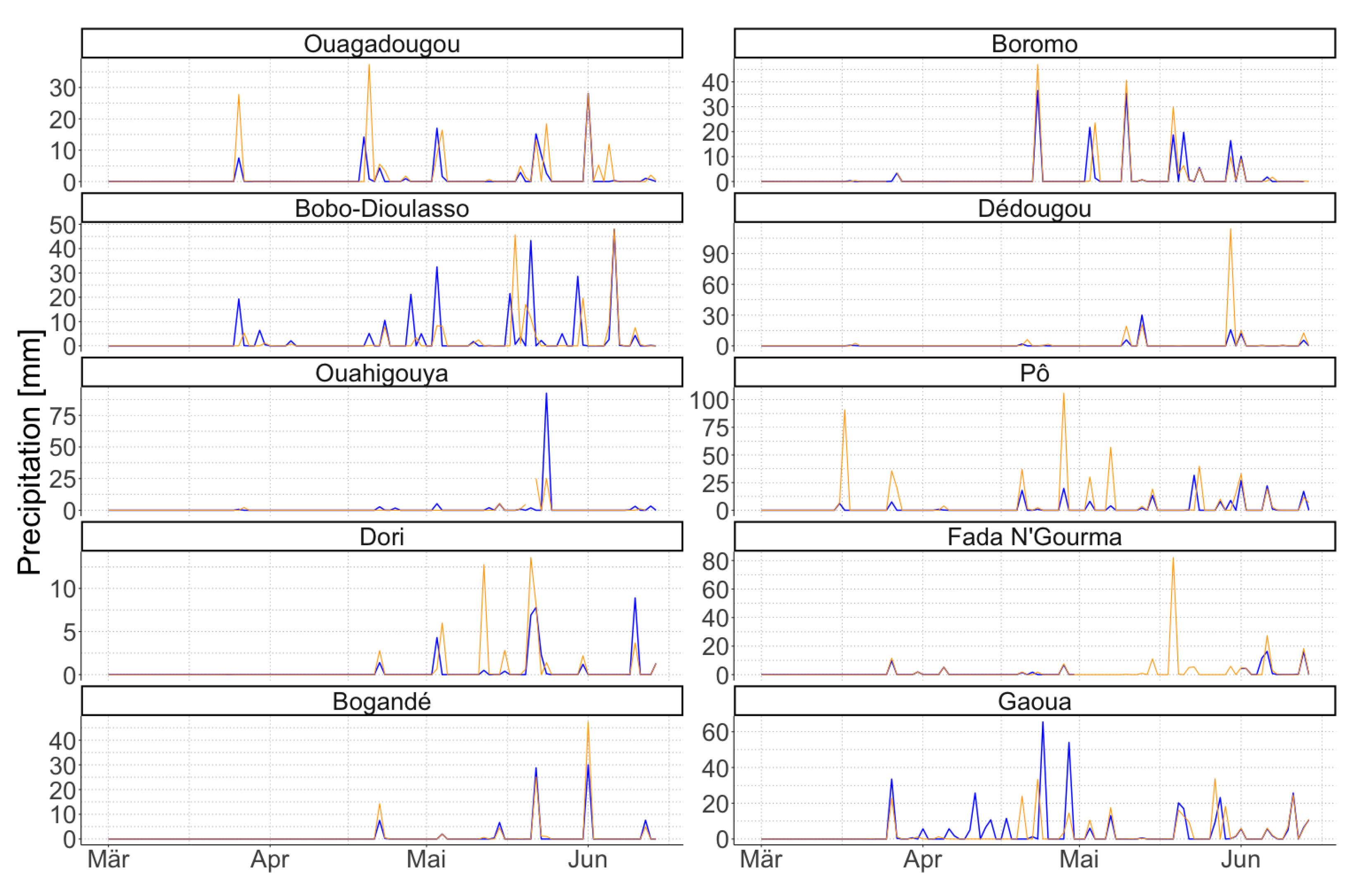Image resolution: width=1365 pixels, height=896 pixels.
Task: Click the Pô panel title
Action: tap(1034, 373)
